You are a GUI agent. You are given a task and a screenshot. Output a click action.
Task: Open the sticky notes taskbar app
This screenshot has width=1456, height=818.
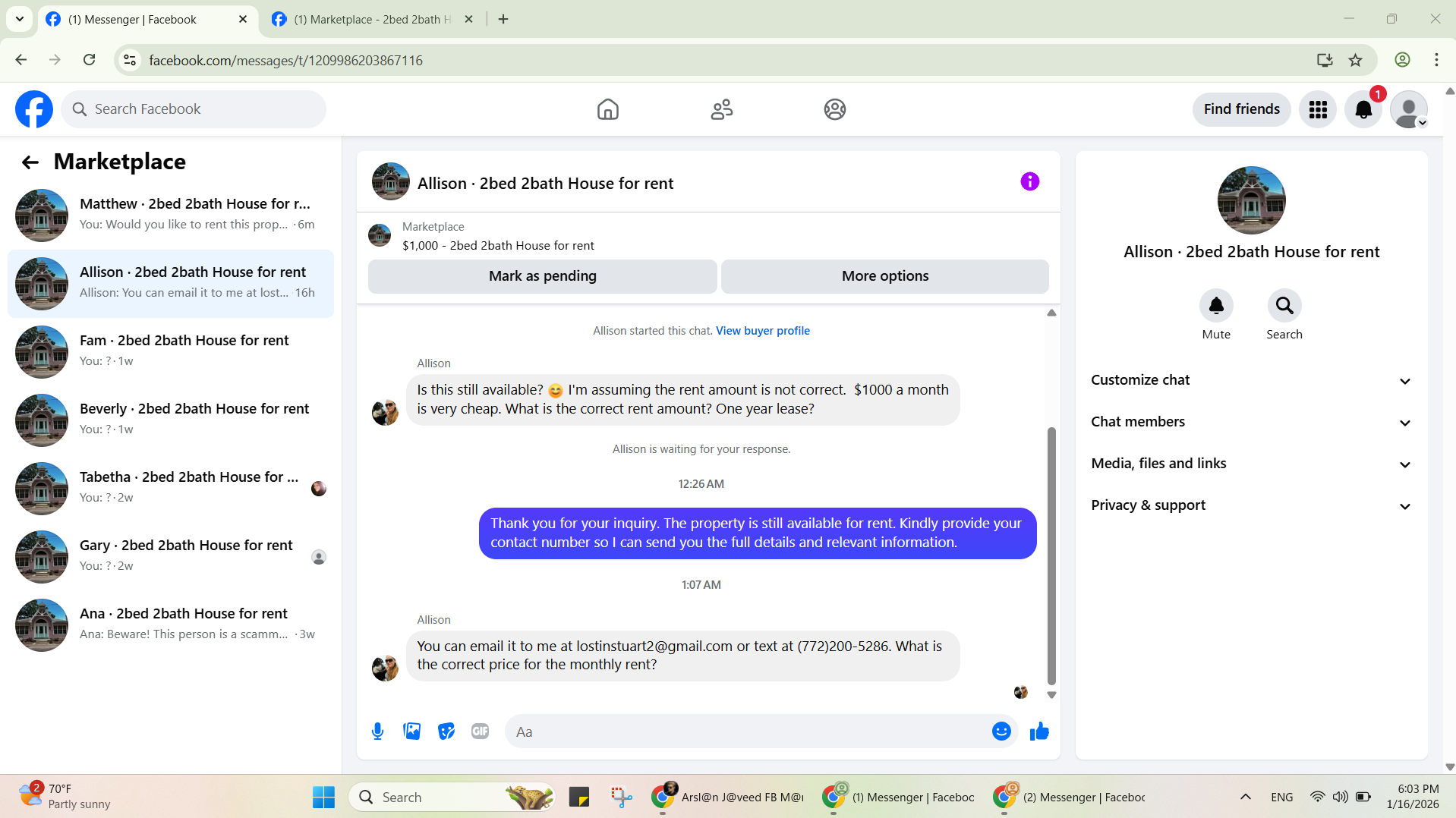[x=578, y=797]
